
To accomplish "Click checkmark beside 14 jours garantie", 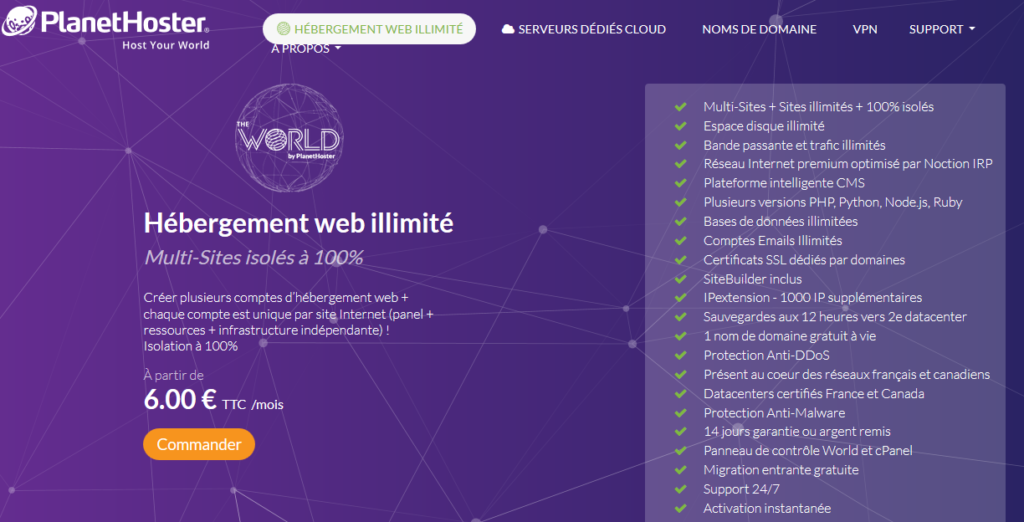I will 680,432.
